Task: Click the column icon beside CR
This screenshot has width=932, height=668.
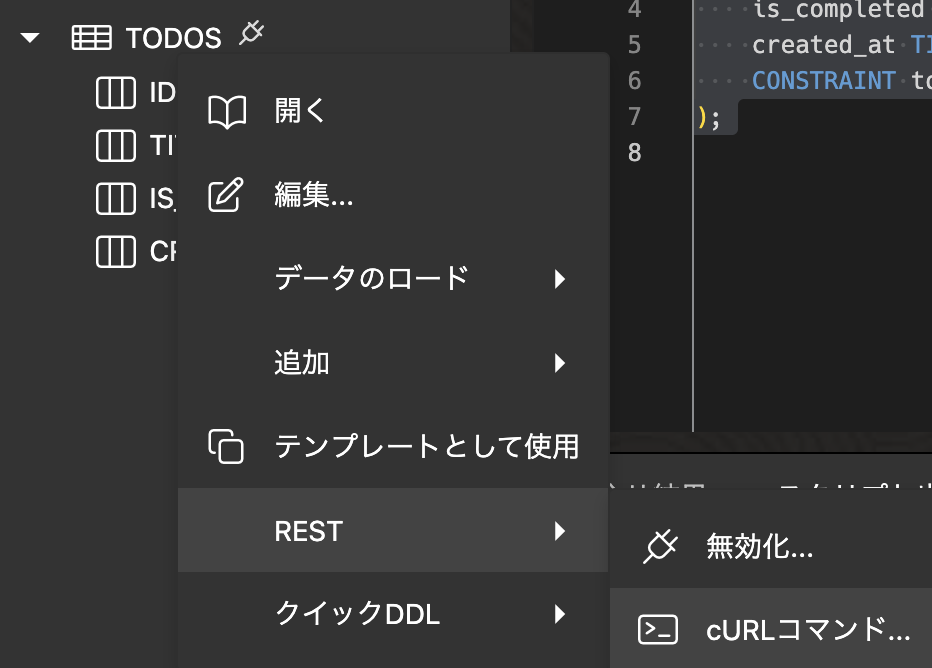Action: click(x=116, y=251)
